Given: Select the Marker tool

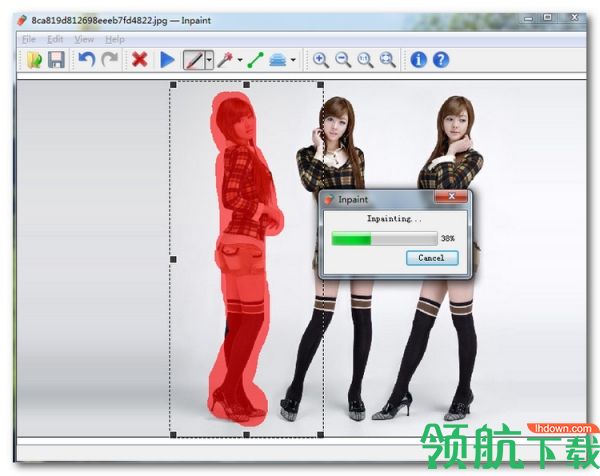Looking at the screenshot, I should [x=194, y=60].
